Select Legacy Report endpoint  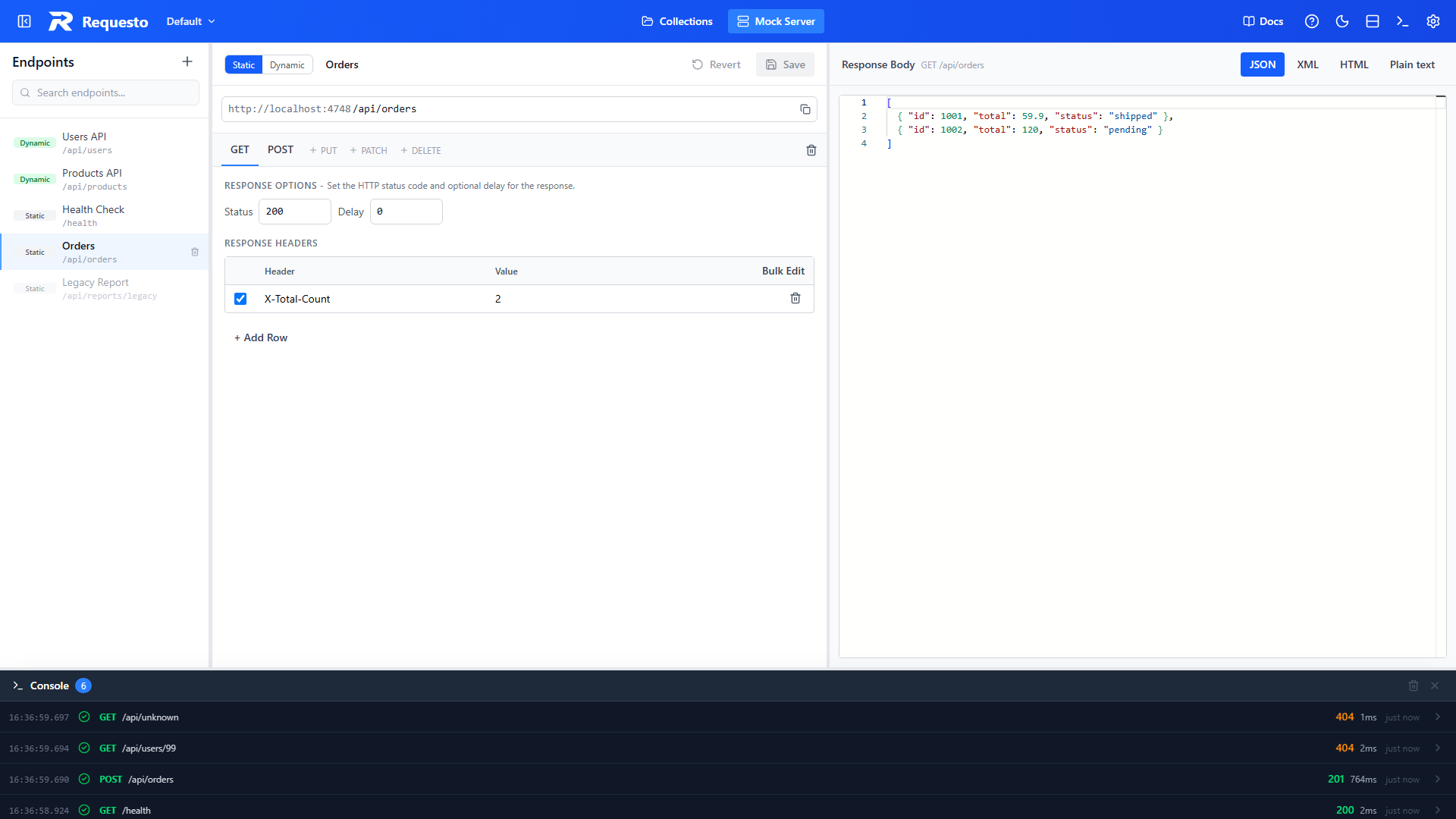click(x=104, y=288)
